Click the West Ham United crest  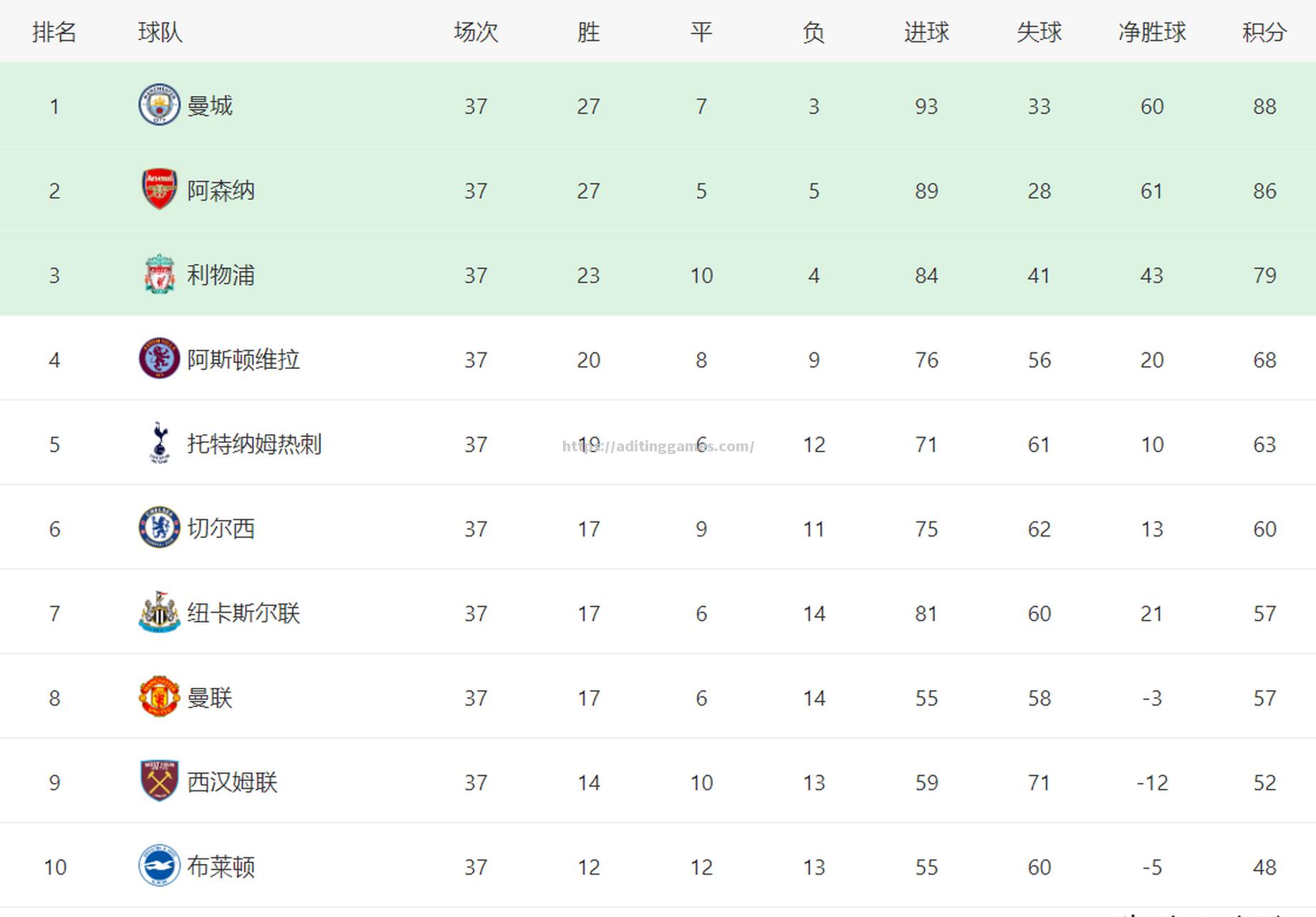[159, 781]
